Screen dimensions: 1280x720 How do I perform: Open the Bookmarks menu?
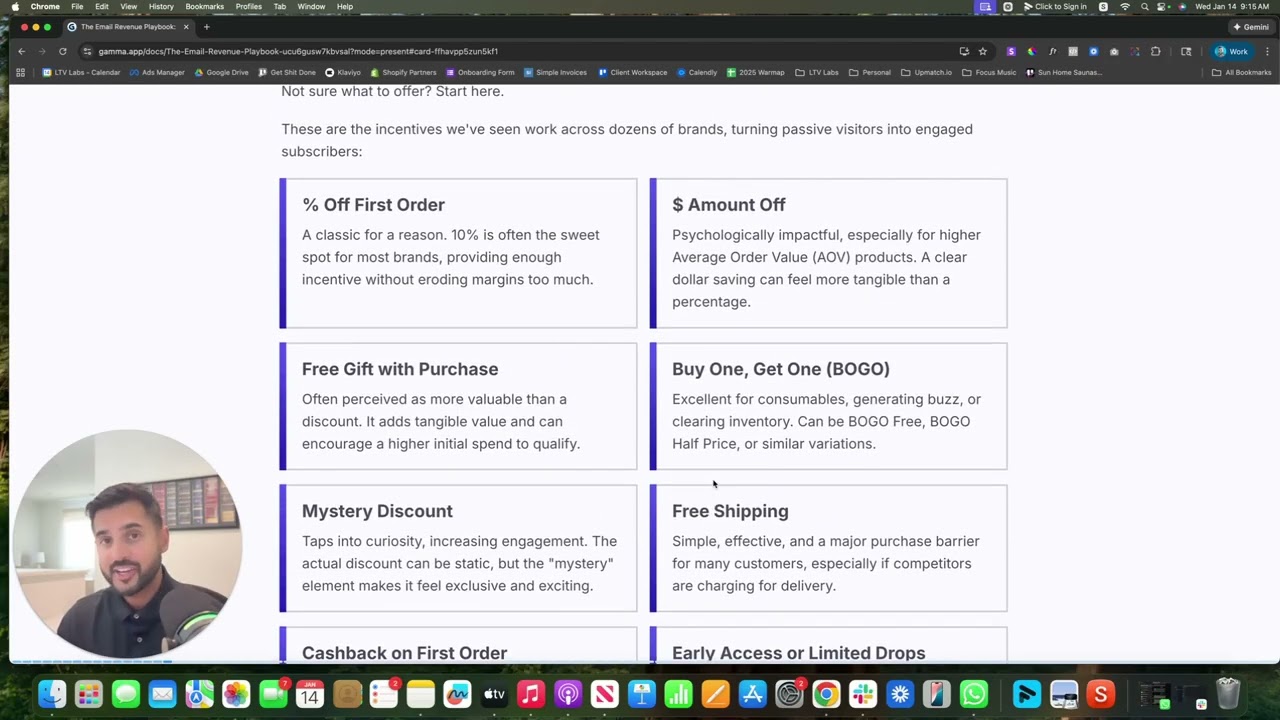pyautogui.click(x=204, y=6)
